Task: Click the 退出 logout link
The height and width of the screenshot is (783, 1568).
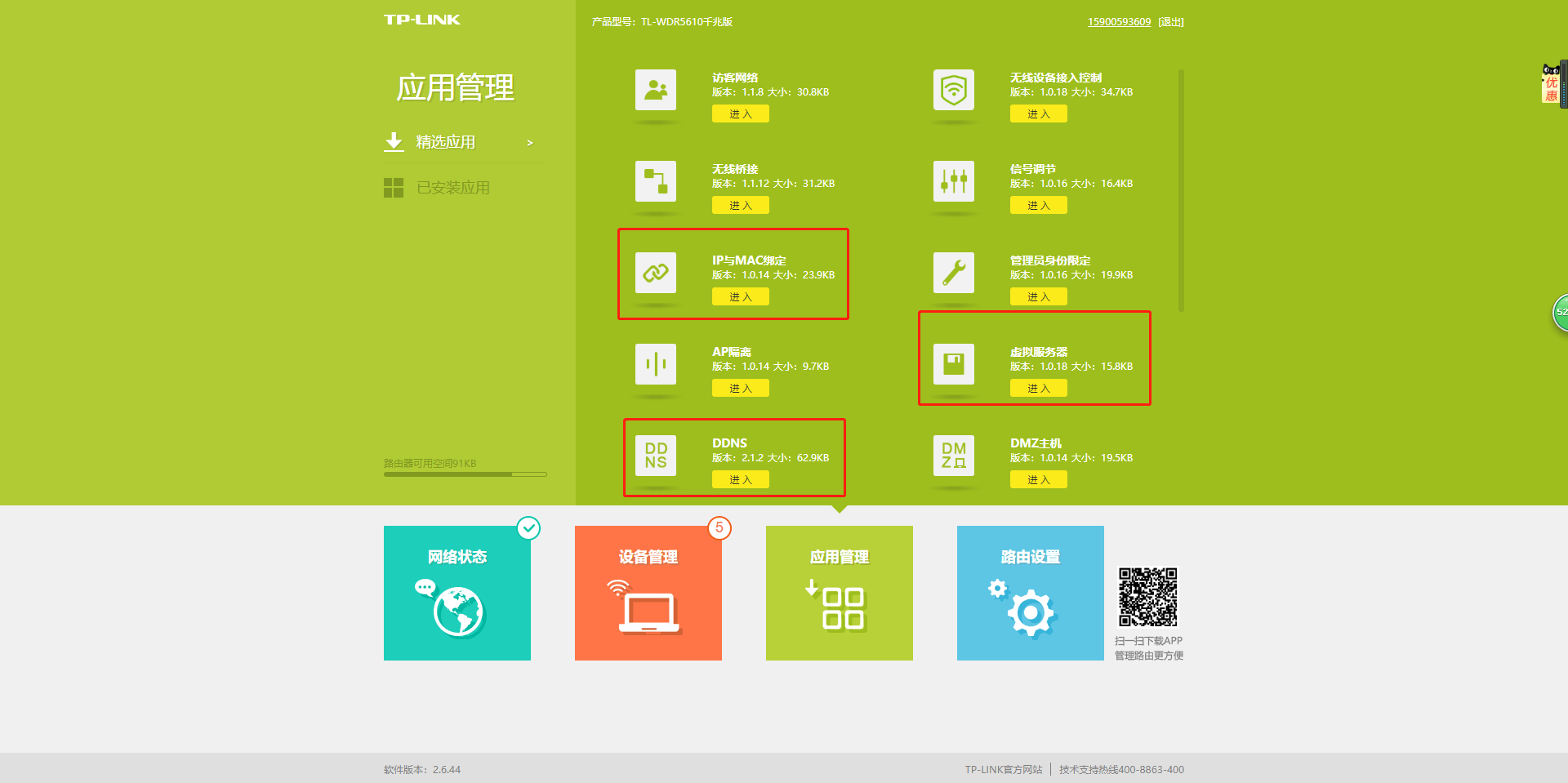Action: pos(1171,22)
